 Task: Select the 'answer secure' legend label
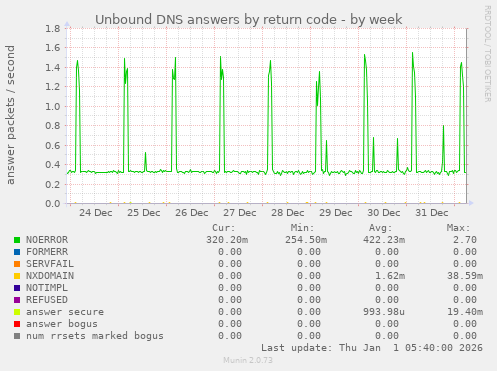click(65, 312)
